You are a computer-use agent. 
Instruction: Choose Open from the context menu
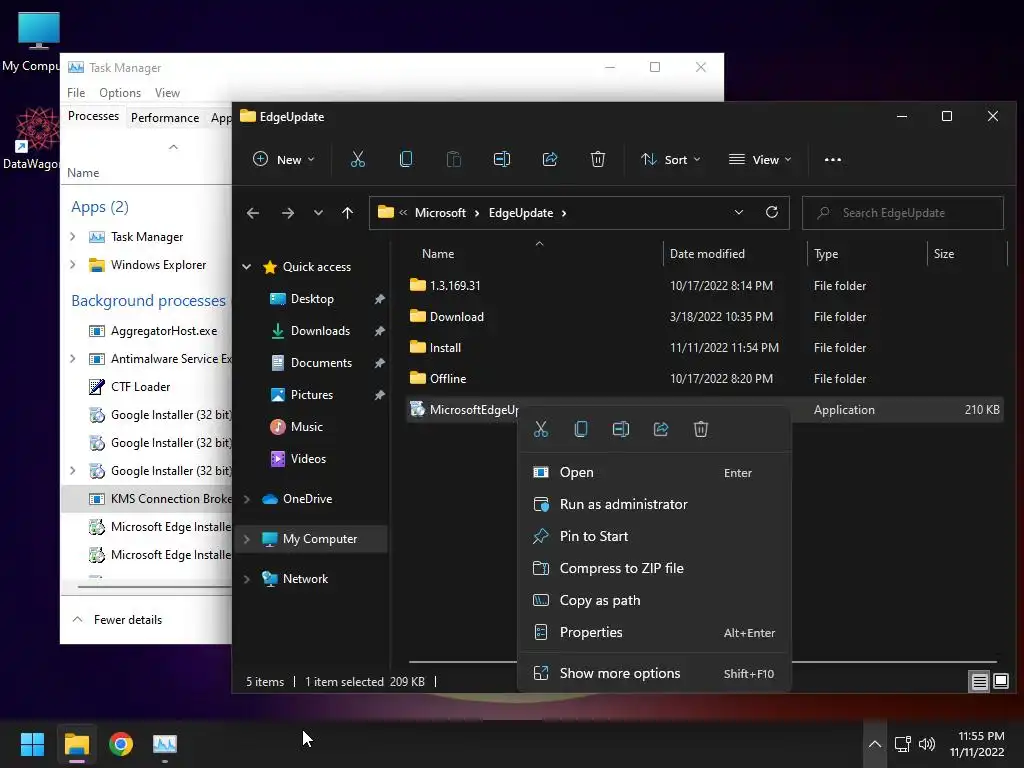pos(654,472)
